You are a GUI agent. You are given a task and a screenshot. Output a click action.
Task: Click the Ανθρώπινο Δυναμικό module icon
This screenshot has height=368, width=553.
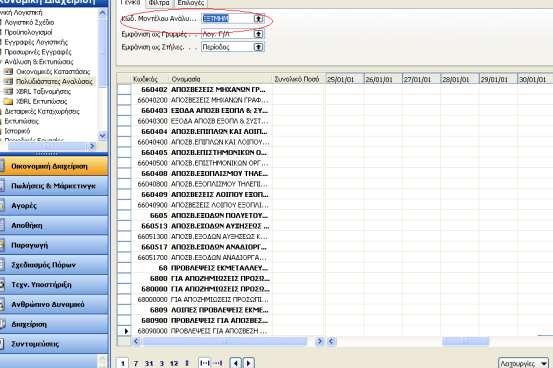[x=2, y=304]
